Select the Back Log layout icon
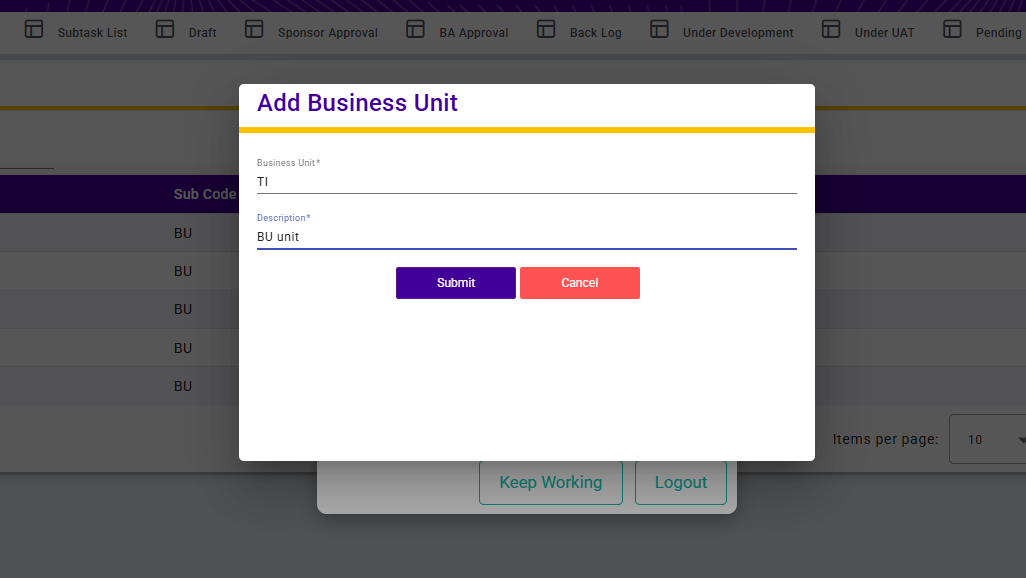This screenshot has height=578, width=1026. tap(546, 29)
